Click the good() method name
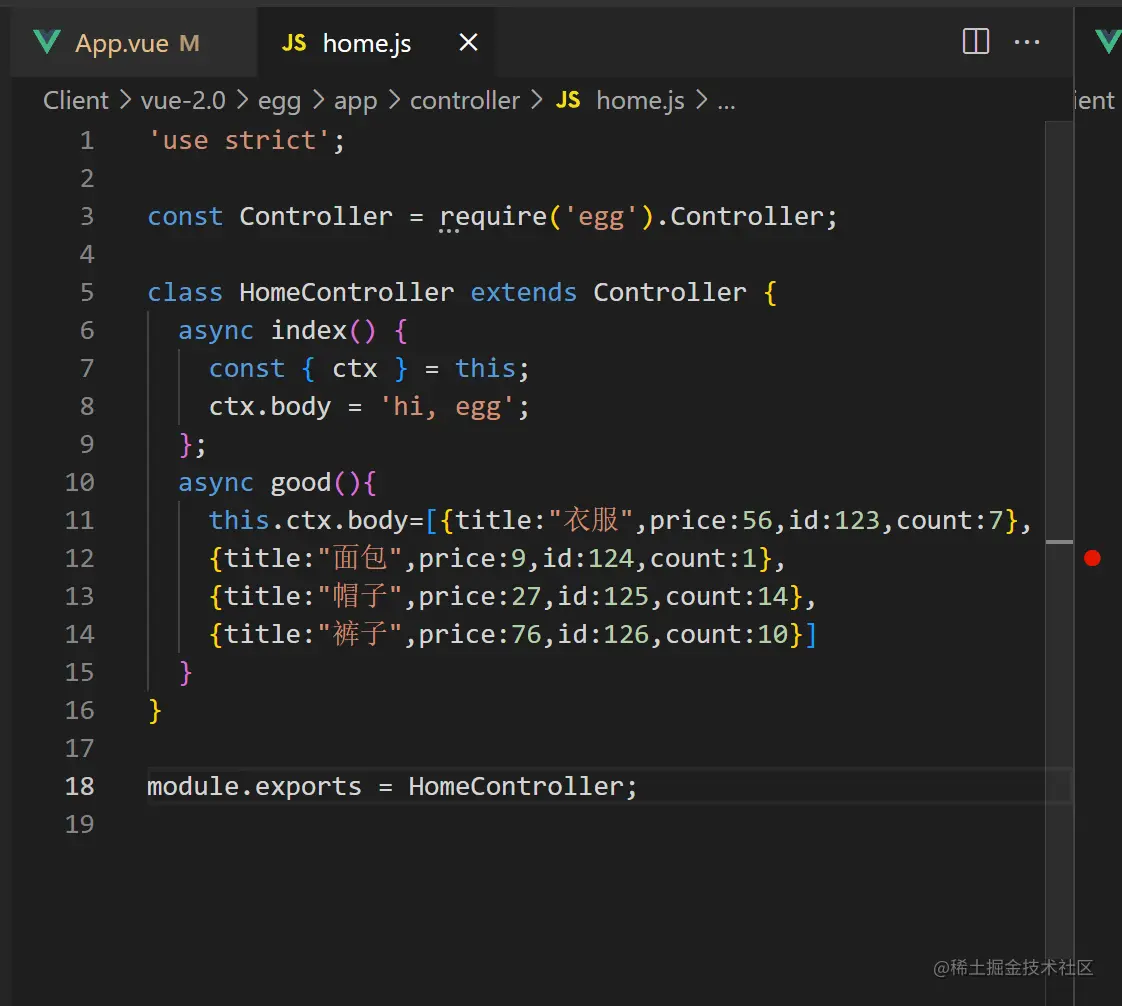Screen dimensions: 1122x1006 301,483
